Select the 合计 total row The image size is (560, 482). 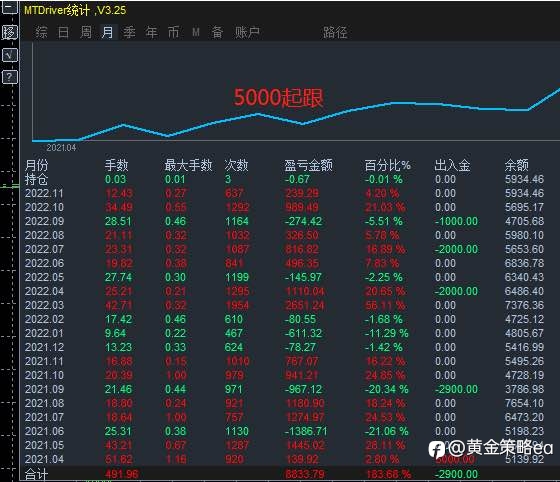tap(284, 474)
